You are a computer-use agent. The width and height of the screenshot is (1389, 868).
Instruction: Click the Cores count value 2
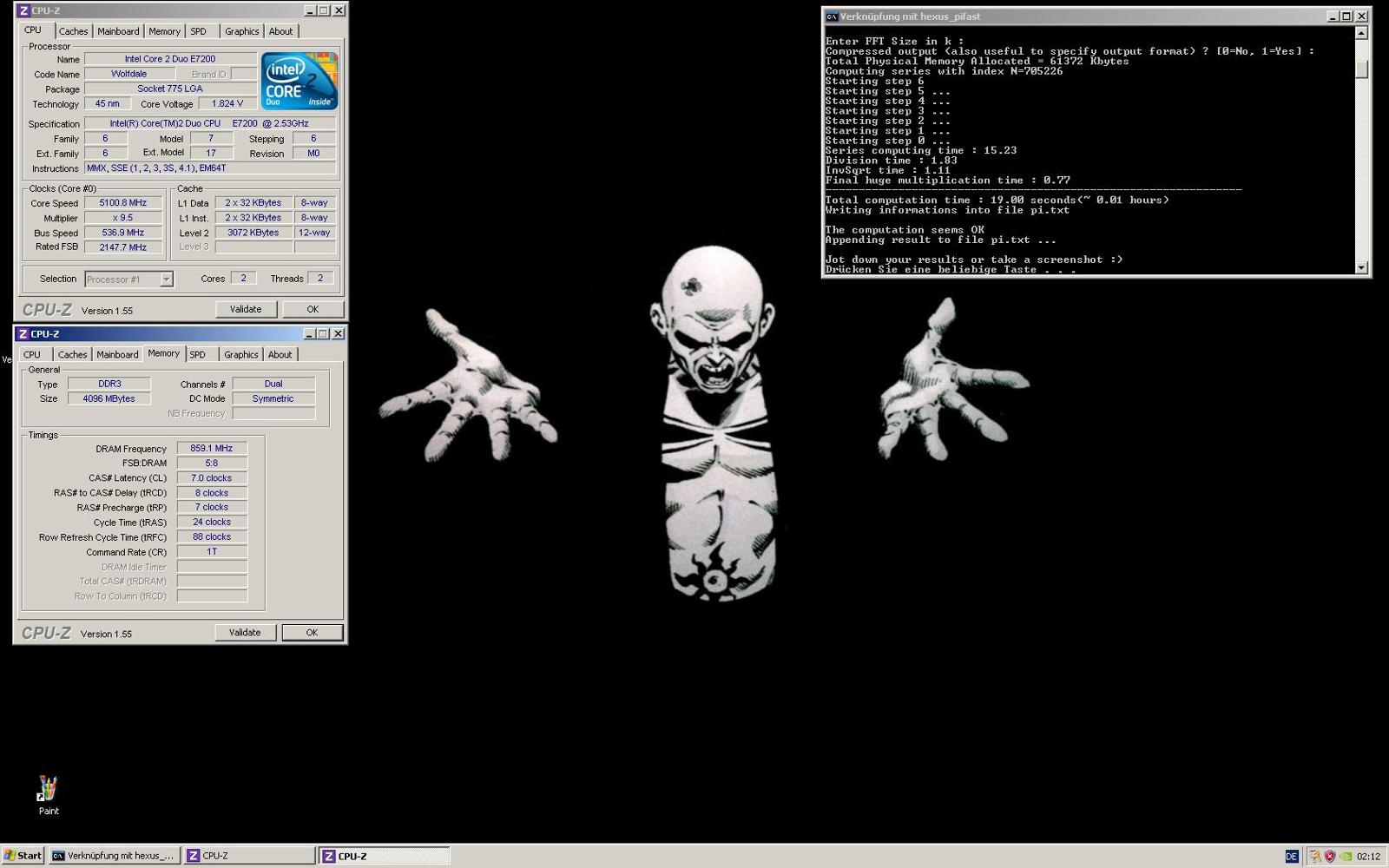(x=243, y=278)
